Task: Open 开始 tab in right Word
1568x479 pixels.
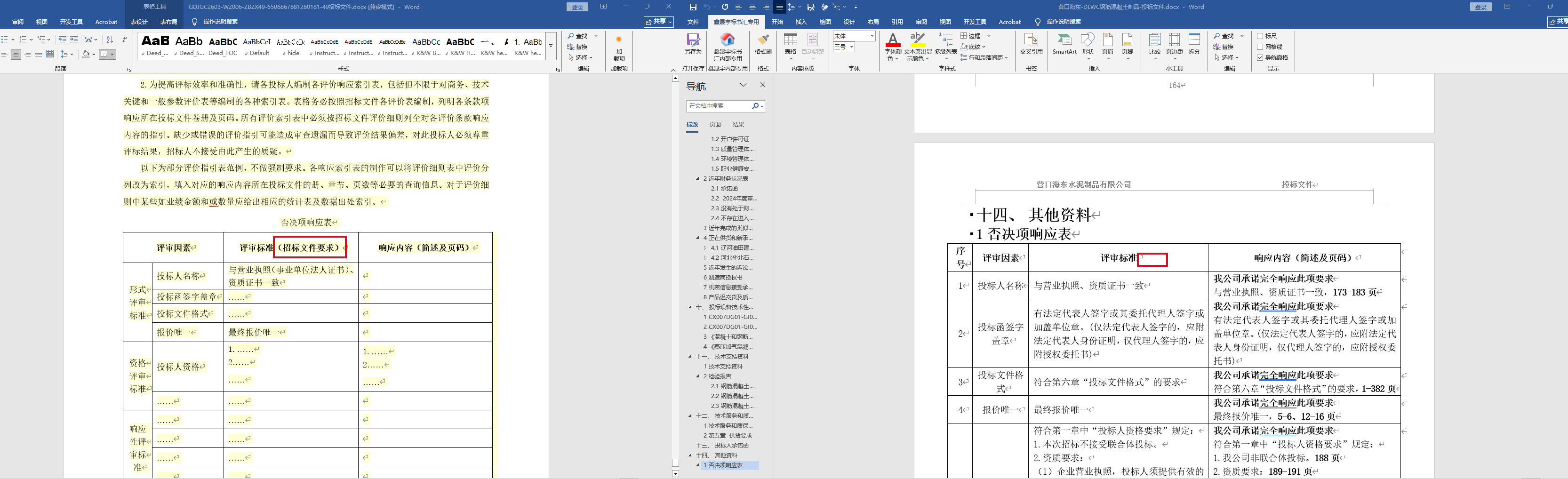Action: 777,22
